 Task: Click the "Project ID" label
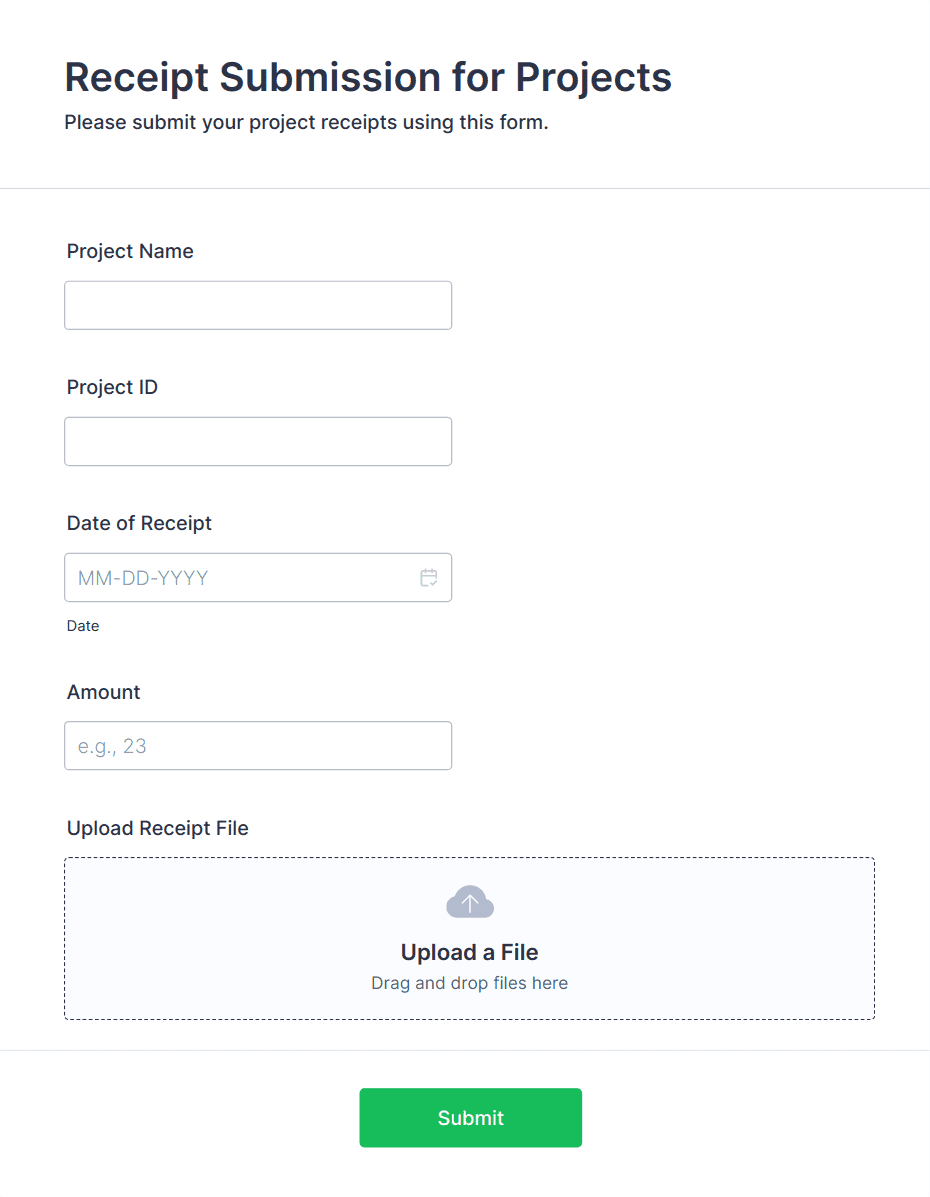[x=112, y=387]
